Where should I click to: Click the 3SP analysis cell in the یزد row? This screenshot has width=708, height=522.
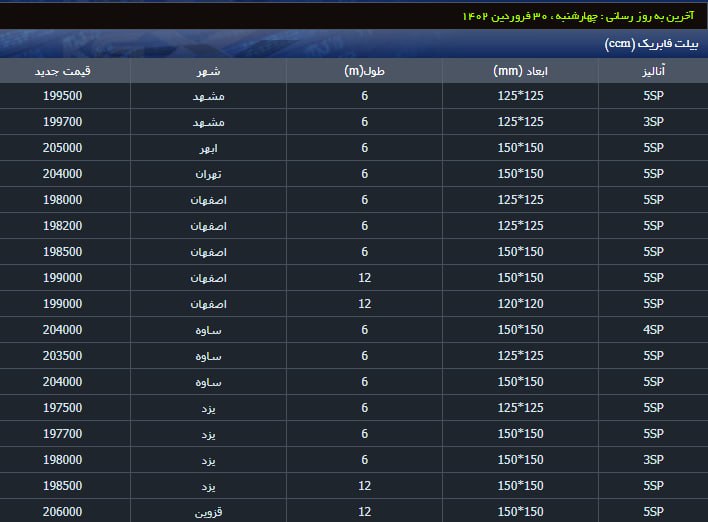653,460
